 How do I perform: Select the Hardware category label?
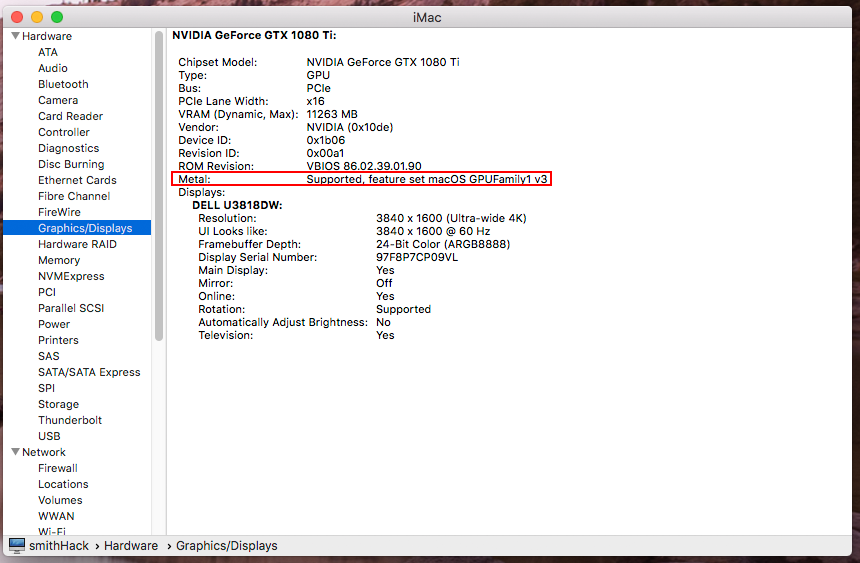pos(47,36)
